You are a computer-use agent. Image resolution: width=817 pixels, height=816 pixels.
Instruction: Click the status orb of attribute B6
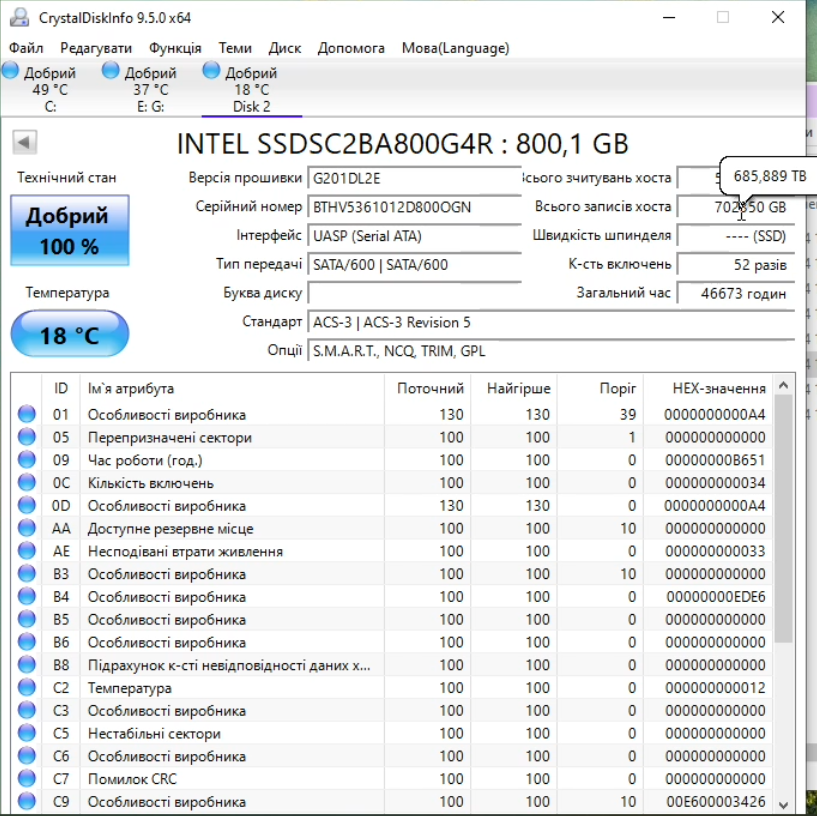pyautogui.click(x=27, y=642)
